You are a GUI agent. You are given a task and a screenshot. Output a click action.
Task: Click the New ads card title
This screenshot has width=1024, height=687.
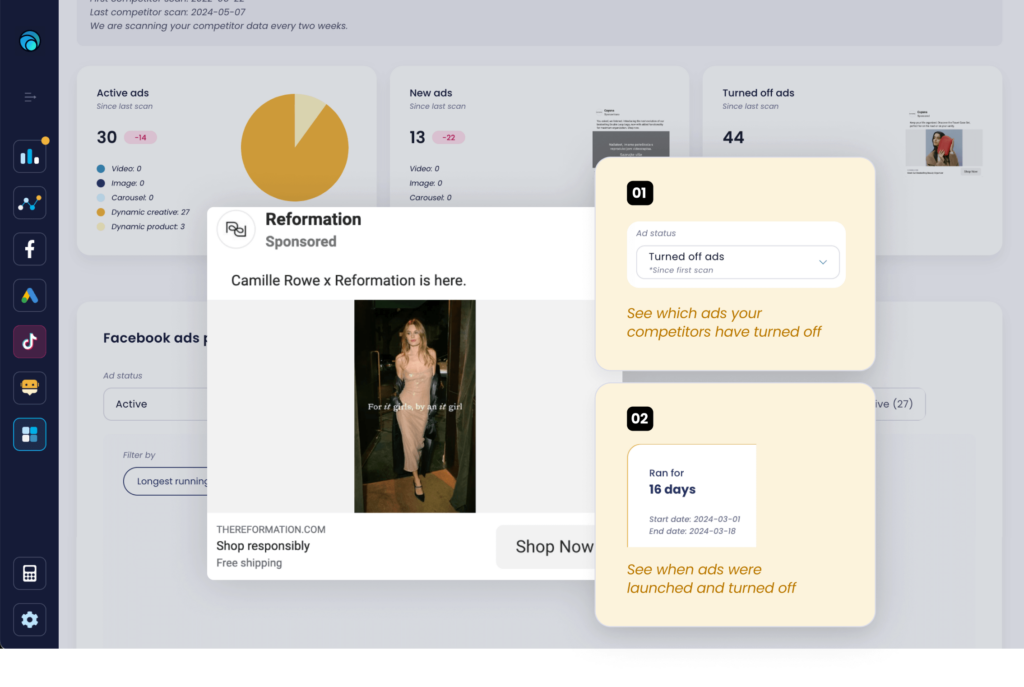(x=431, y=93)
